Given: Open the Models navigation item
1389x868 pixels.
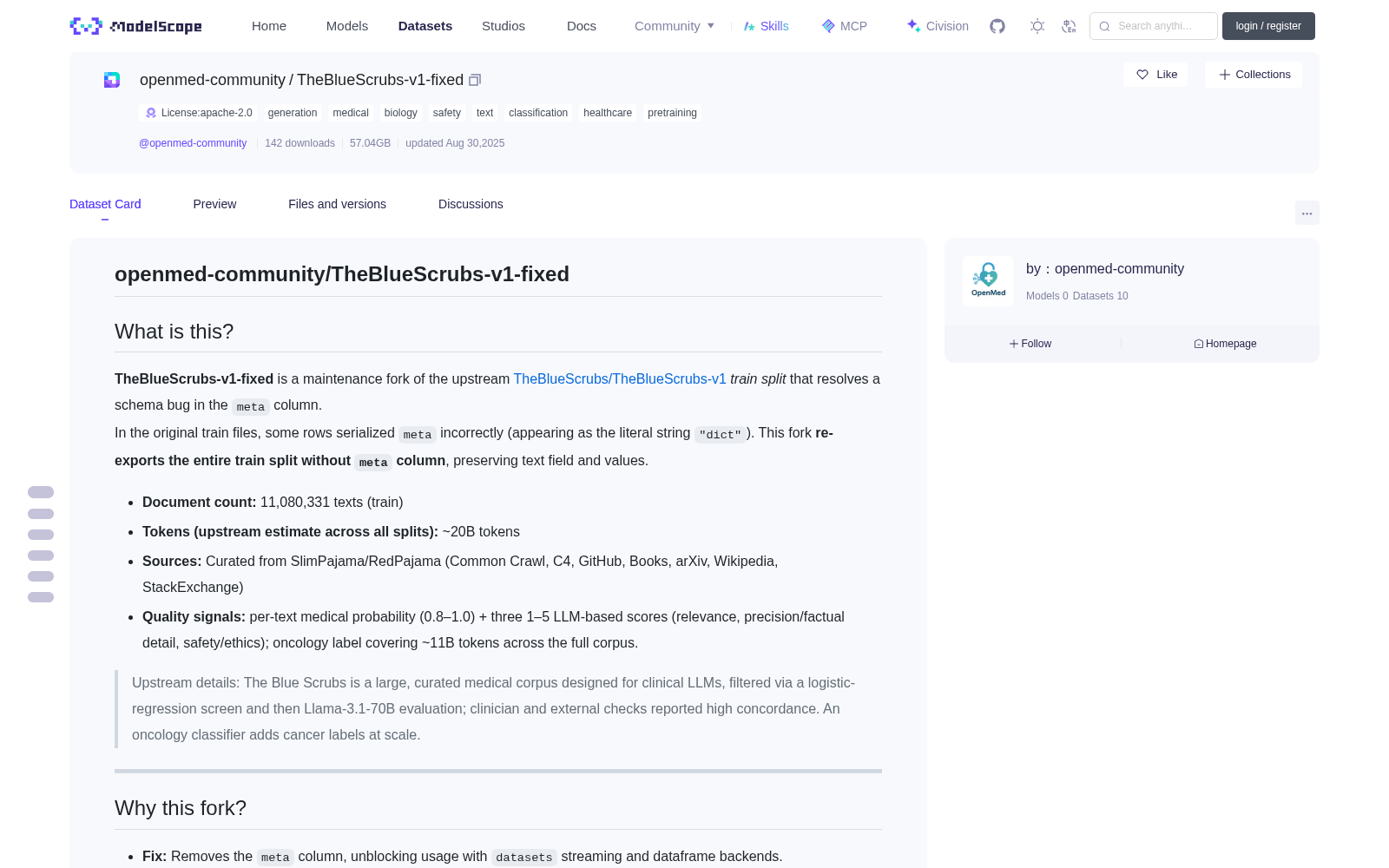Looking at the screenshot, I should tap(347, 26).
